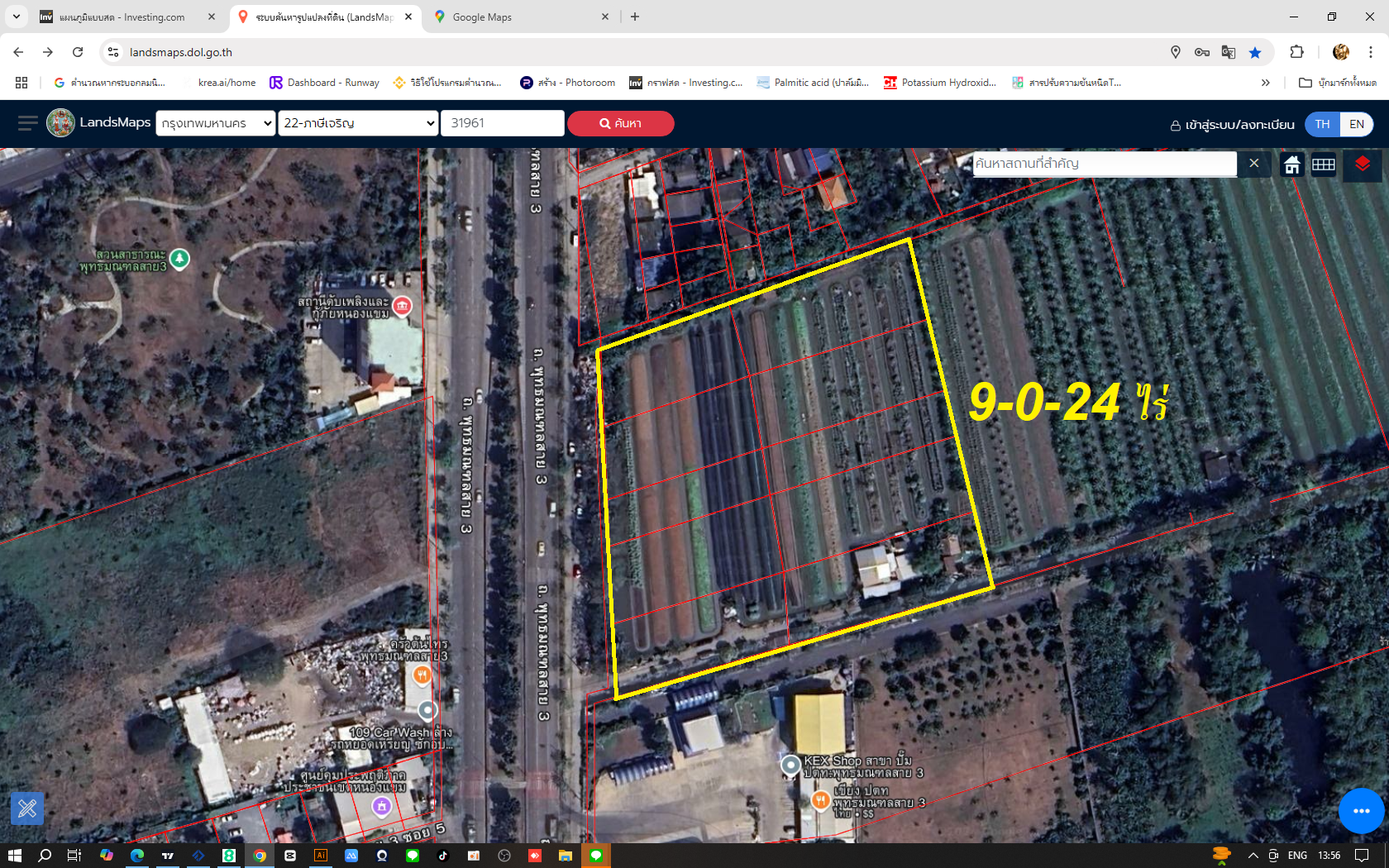Click the public park map pin
1389x868 pixels.
pyautogui.click(x=179, y=259)
